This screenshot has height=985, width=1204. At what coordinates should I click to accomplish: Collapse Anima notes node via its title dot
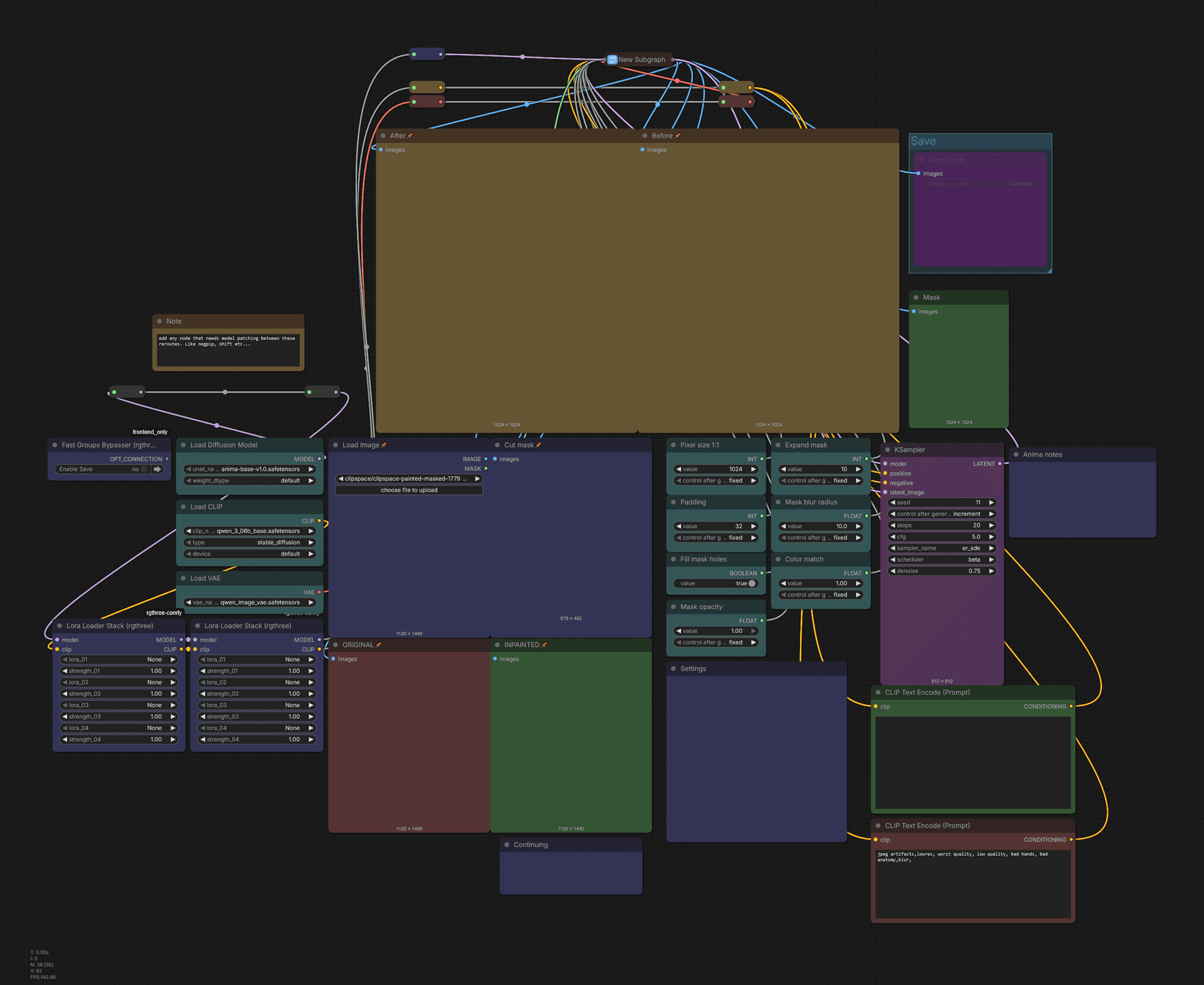point(1016,455)
